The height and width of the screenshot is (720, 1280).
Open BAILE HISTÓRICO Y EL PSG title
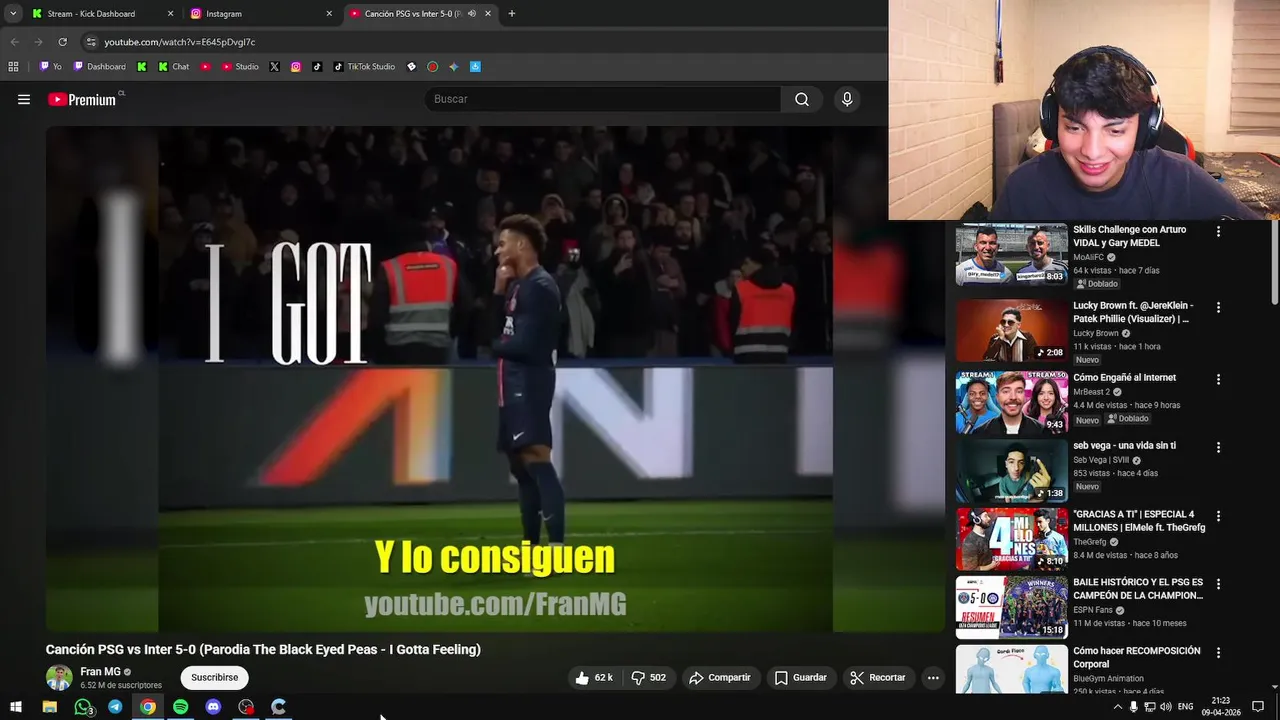[1138, 589]
